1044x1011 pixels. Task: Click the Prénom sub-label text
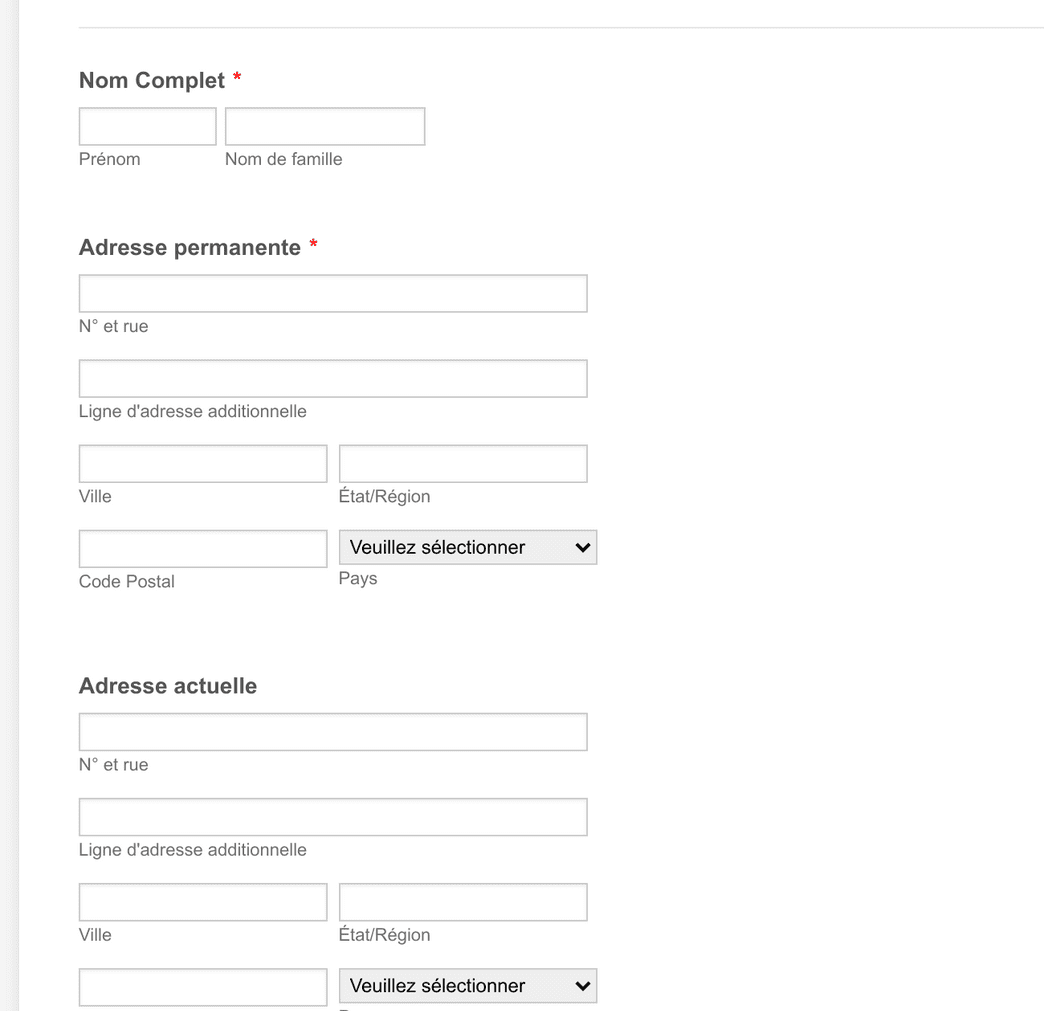(x=109, y=159)
